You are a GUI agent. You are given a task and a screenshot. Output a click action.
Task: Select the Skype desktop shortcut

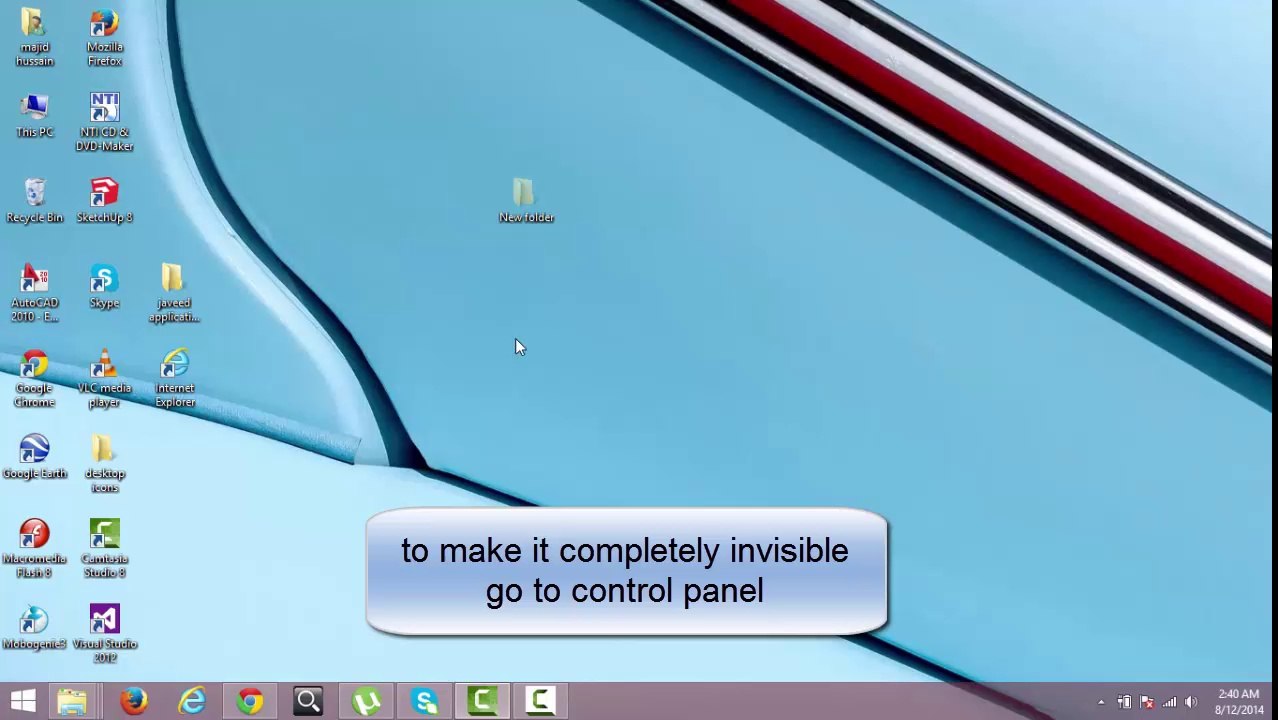104,287
